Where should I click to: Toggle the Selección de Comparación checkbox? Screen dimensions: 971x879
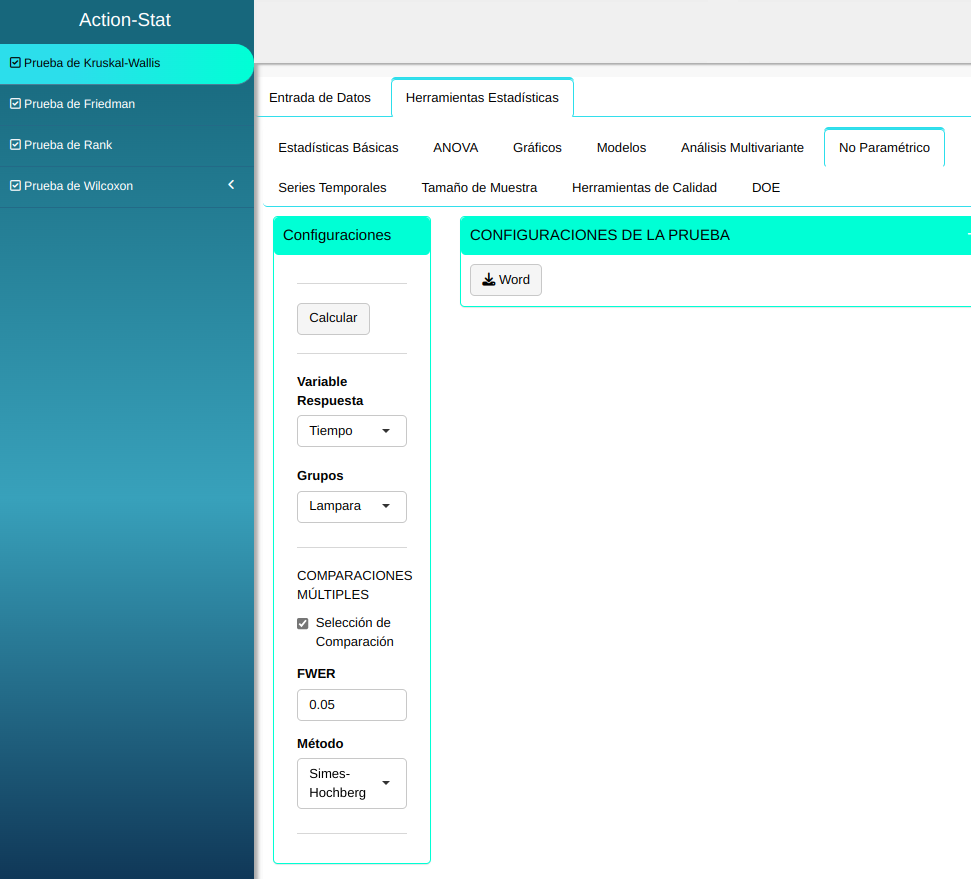(303, 624)
